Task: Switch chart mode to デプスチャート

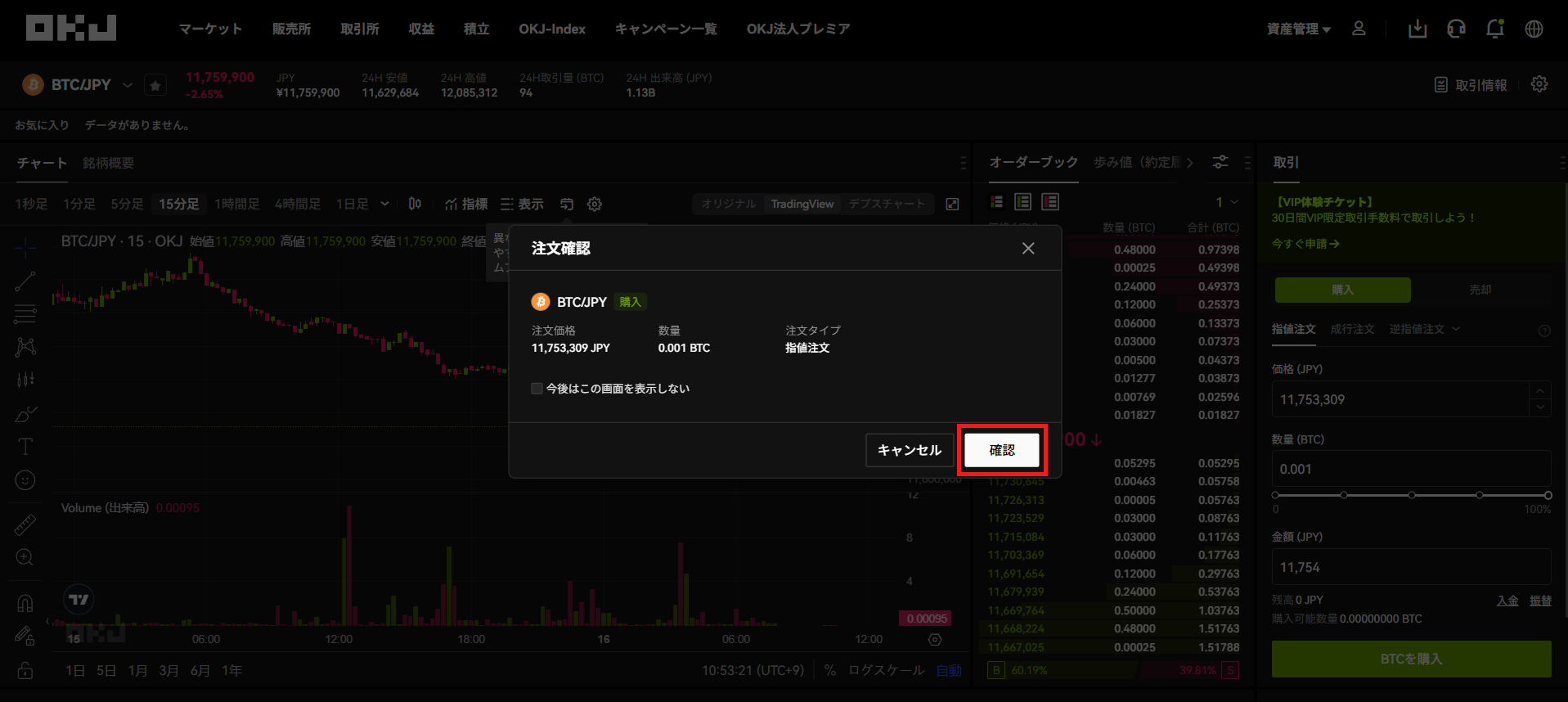Action: (x=887, y=204)
